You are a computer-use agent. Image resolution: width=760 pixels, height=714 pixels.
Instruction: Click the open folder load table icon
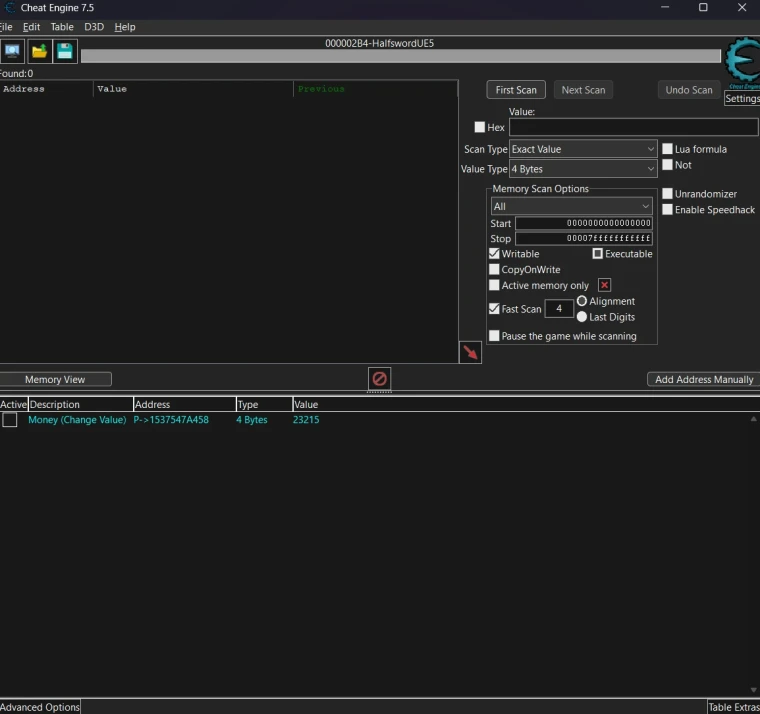[39, 51]
